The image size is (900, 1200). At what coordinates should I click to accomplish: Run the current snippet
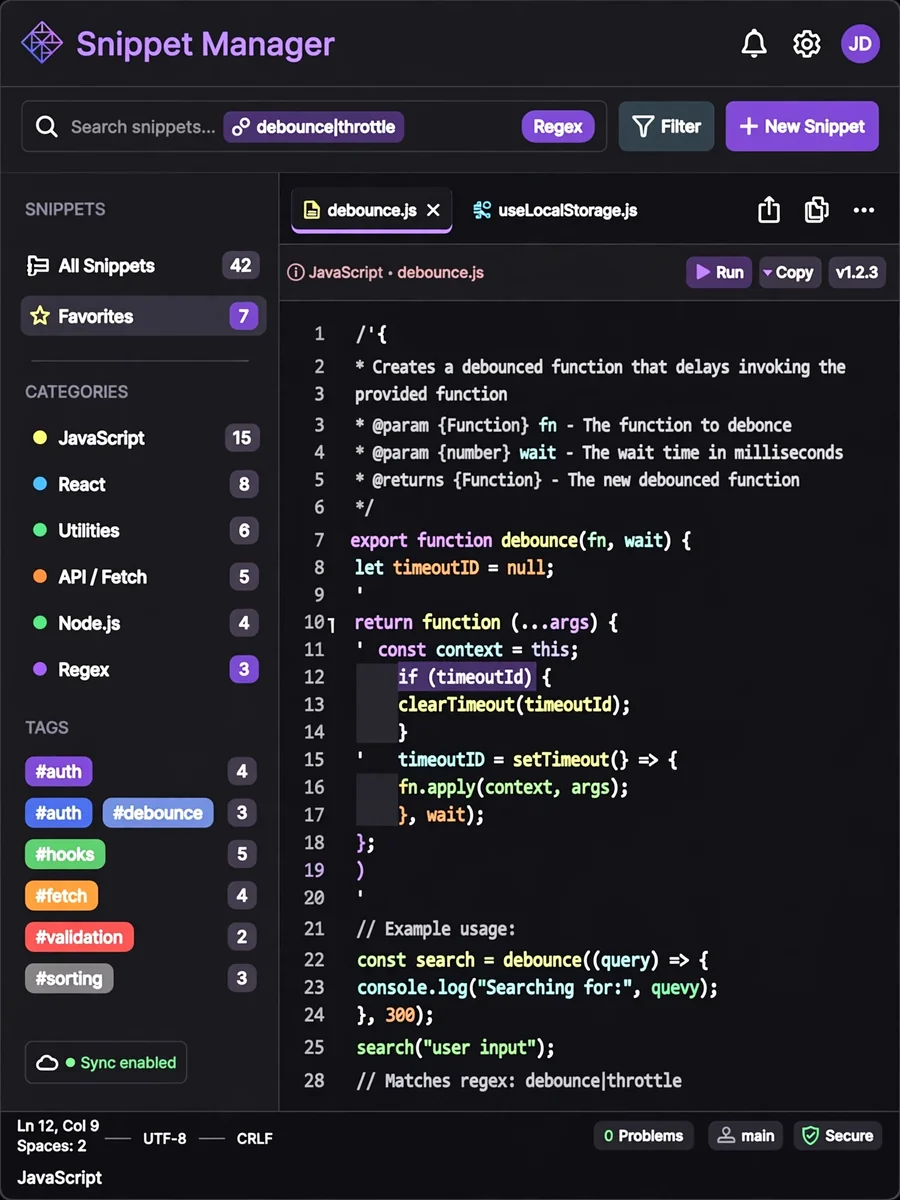click(719, 272)
